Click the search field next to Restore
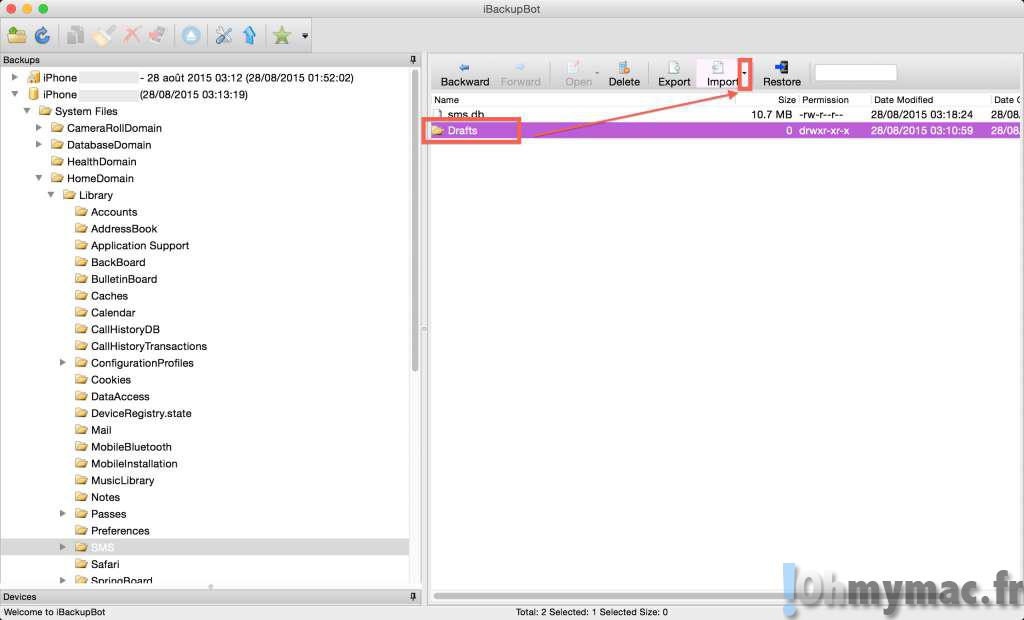Image resolution: width=1024 pixels, height=620 pixels. click(856, 73)
